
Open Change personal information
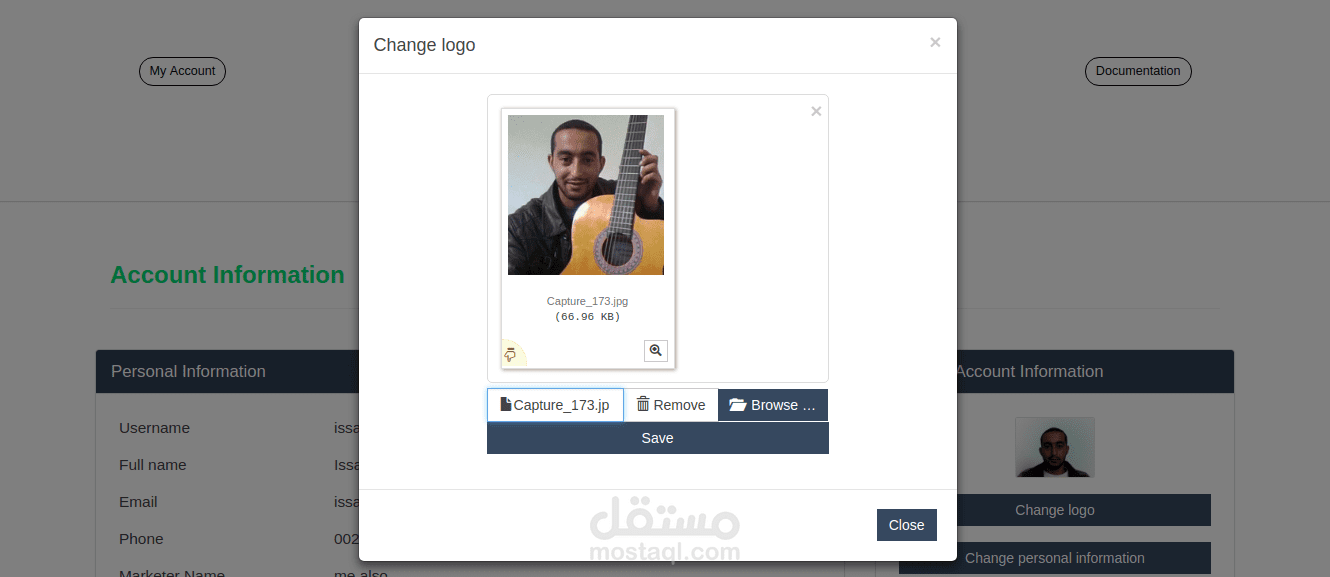[x=1055, y=558]
